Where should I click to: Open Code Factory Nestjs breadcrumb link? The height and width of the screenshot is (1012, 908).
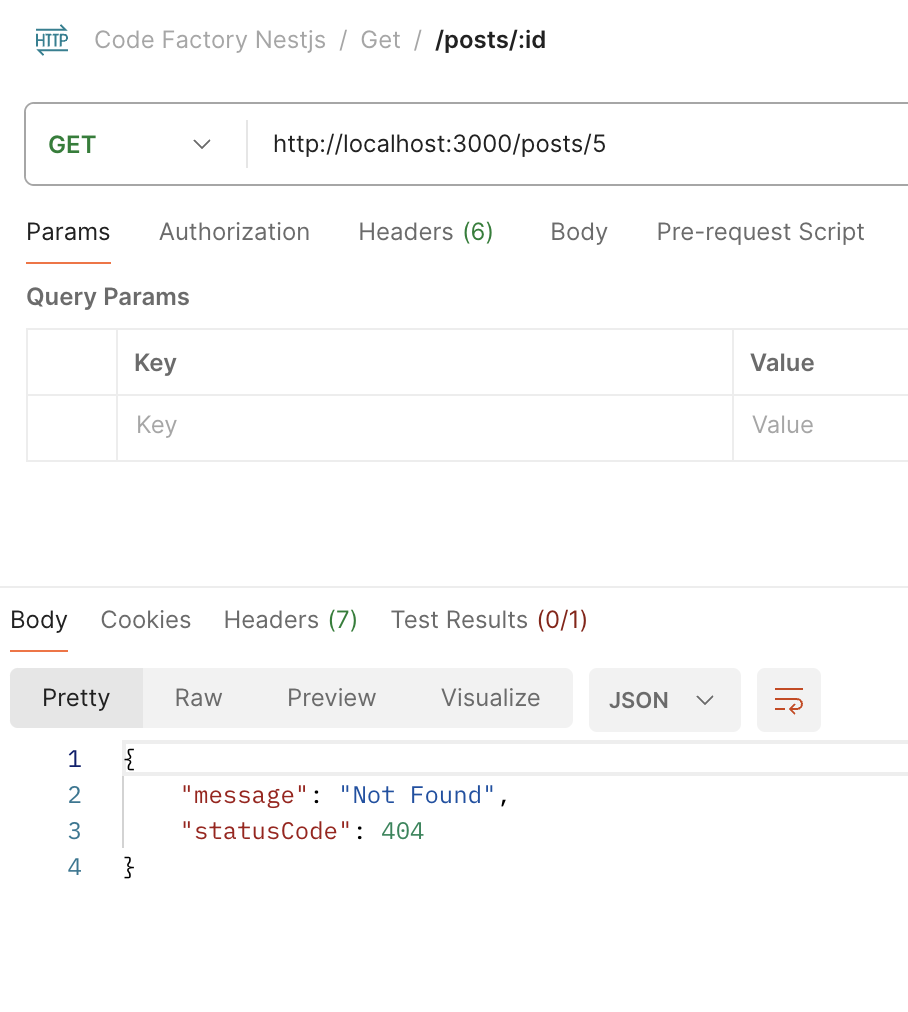click(x=210, y=40)
